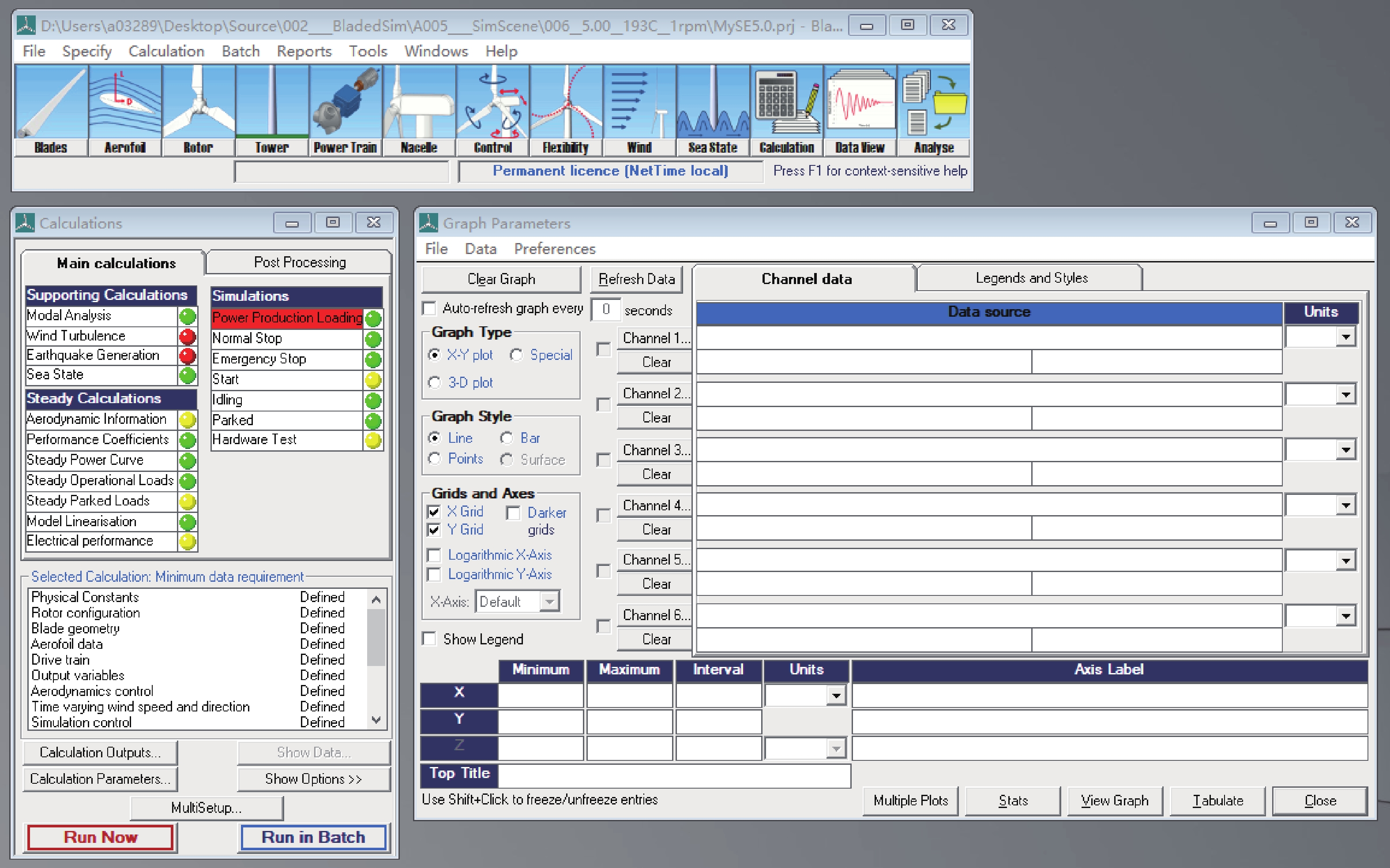The height and width of the screenshot is (868, 1390).
Task: Open the X row Units dropdown
Action: click(836, 696)
